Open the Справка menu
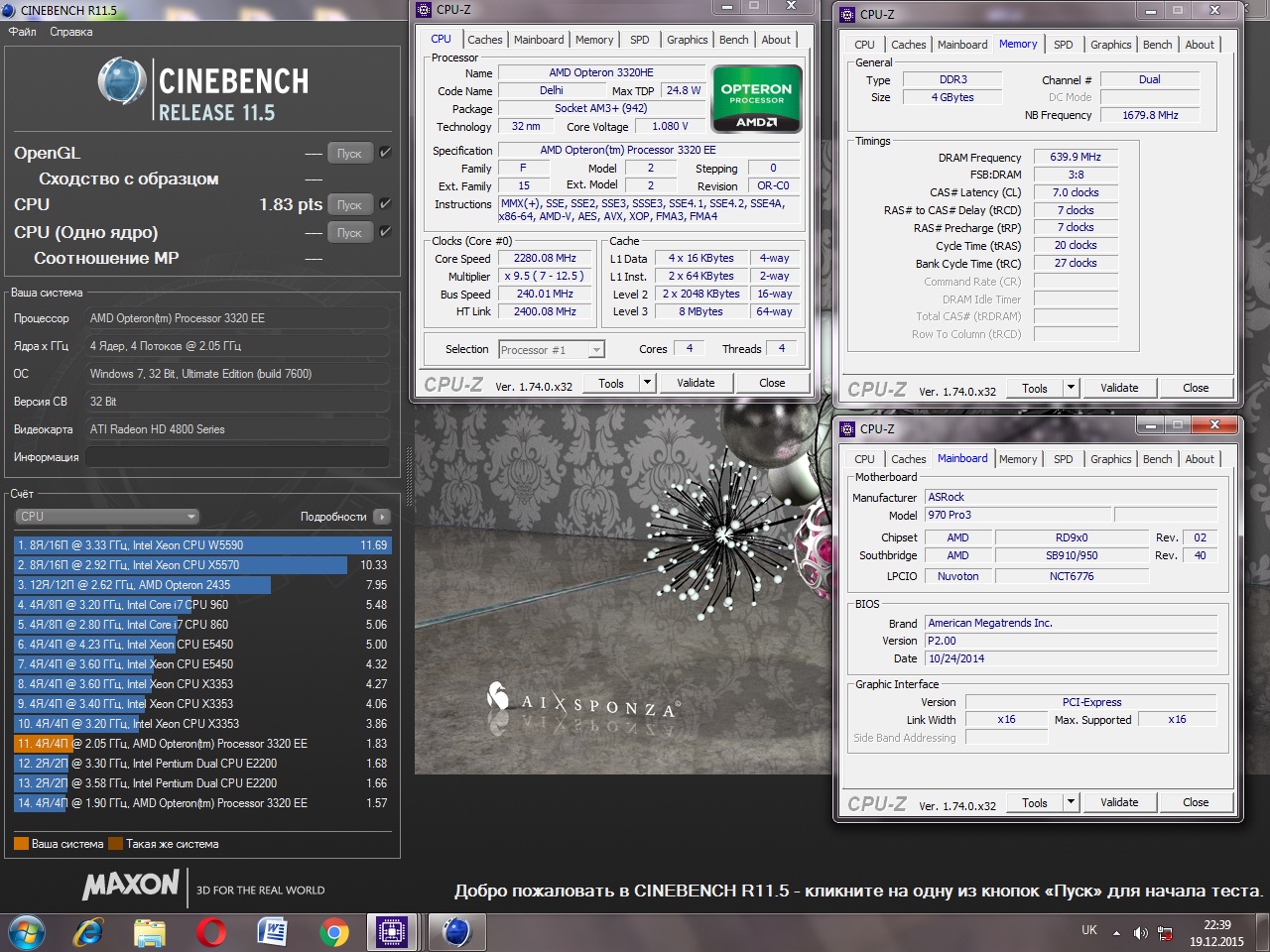This screenshot has height=952, width=1270. tap(71, 32)
